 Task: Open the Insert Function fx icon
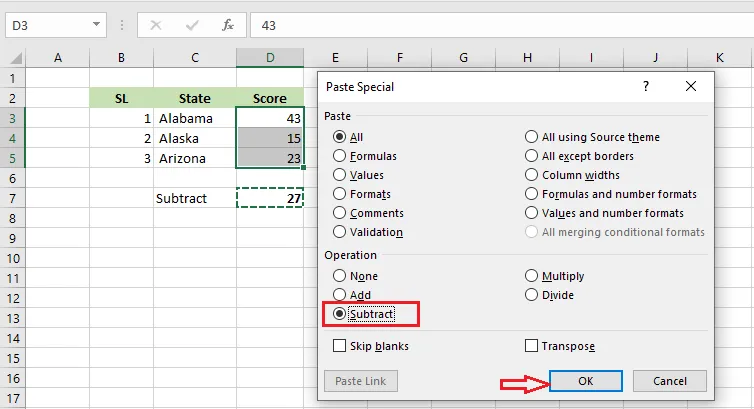[228, 25]
